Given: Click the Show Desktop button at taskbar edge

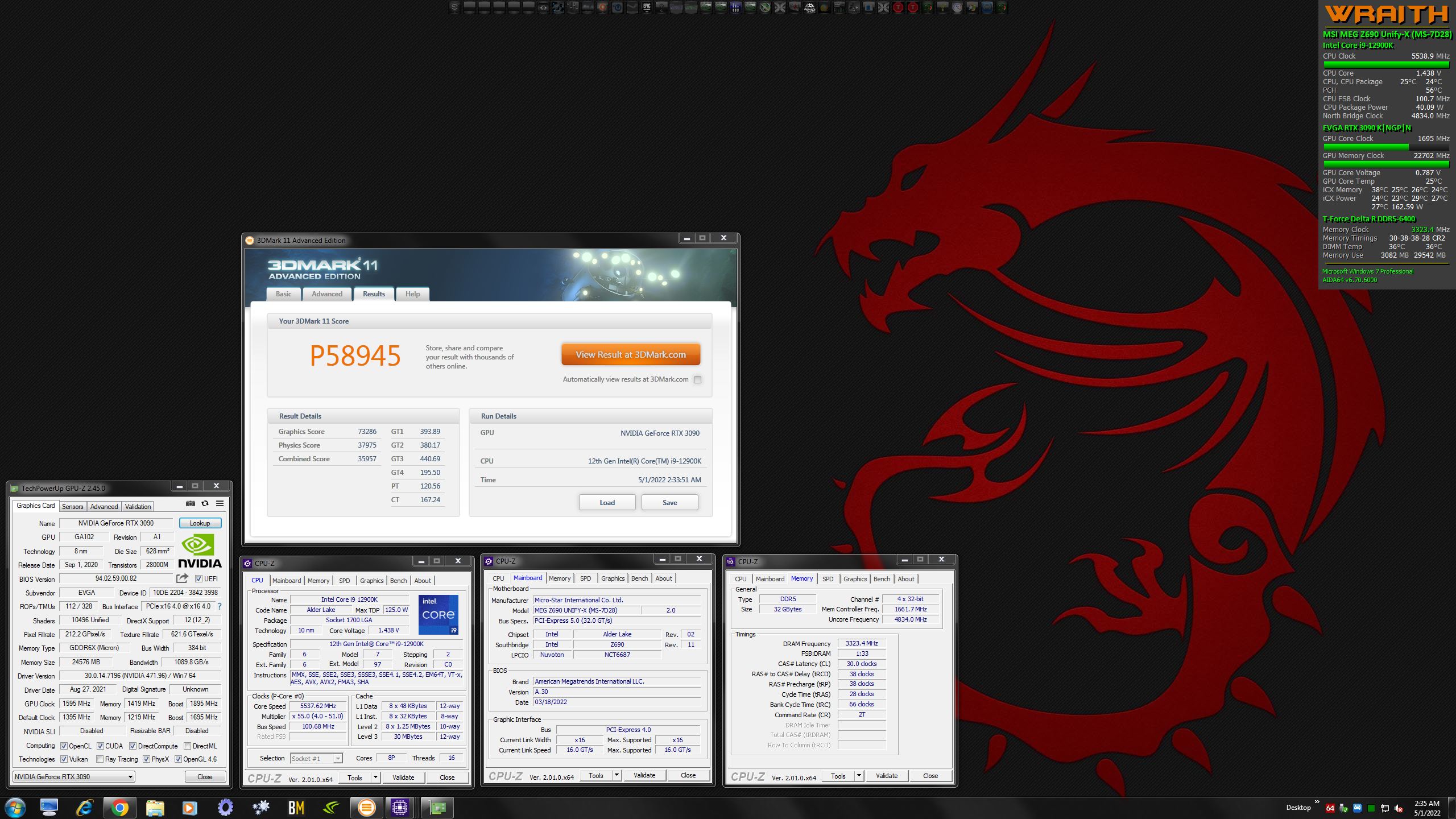Looking at the screenshot, I should tap(1452, 808).
